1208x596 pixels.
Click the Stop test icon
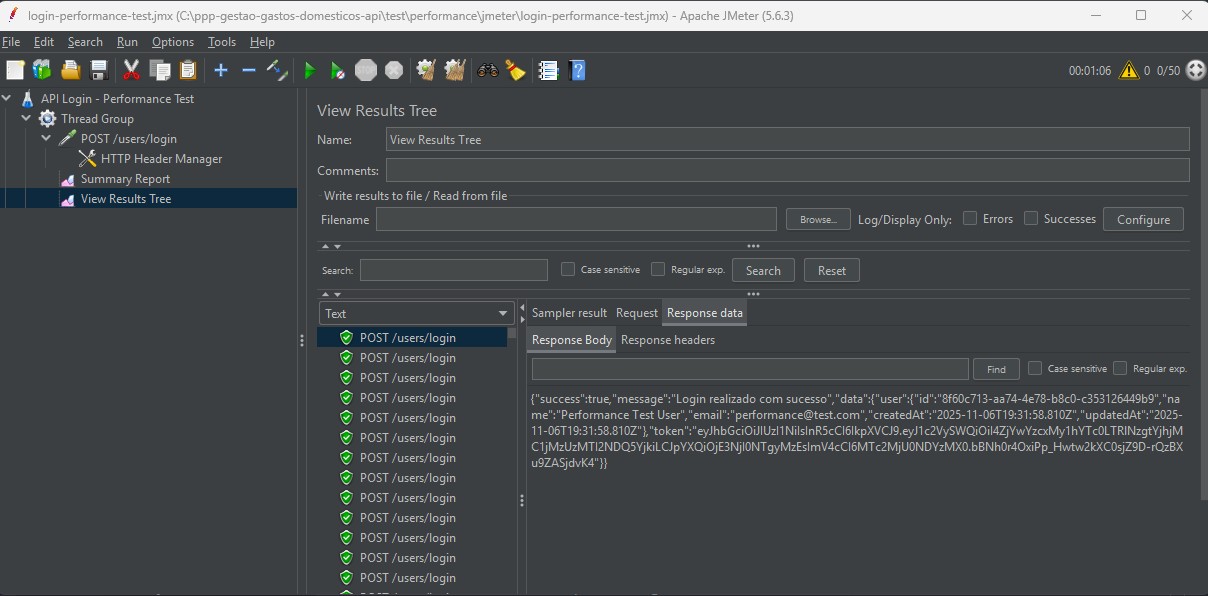pyautogui.click(x=366, y=70)
